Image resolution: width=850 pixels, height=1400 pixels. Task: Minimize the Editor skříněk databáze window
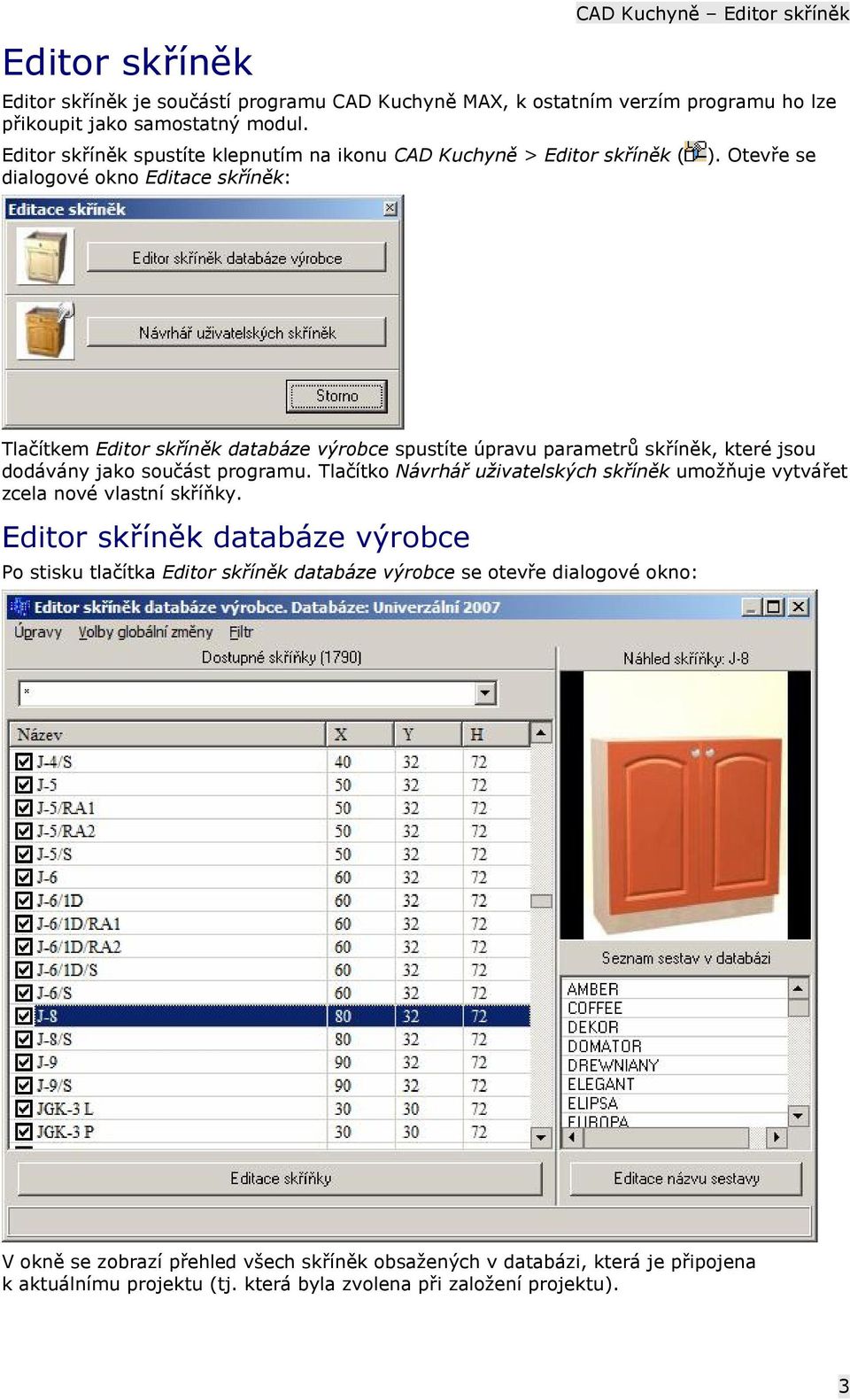[752, 607]
